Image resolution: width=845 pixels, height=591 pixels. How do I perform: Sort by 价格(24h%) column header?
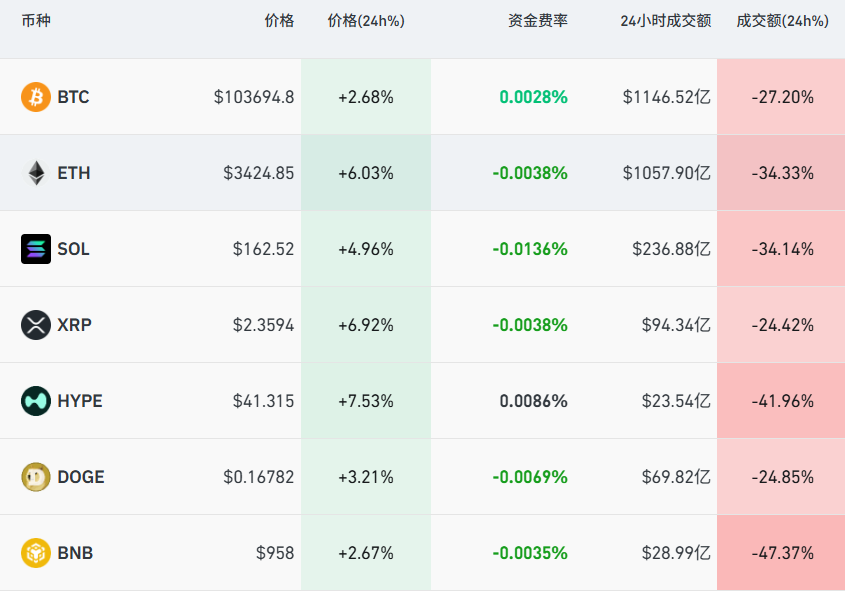point(366,21)
